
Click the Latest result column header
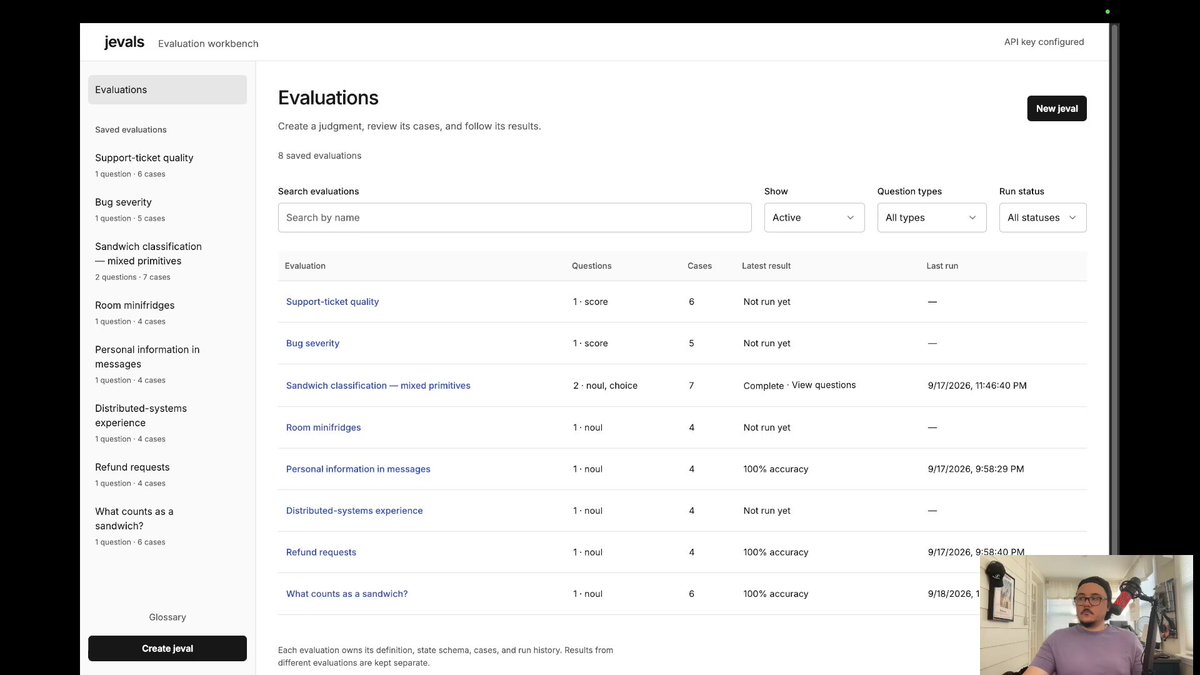point(766,266)
